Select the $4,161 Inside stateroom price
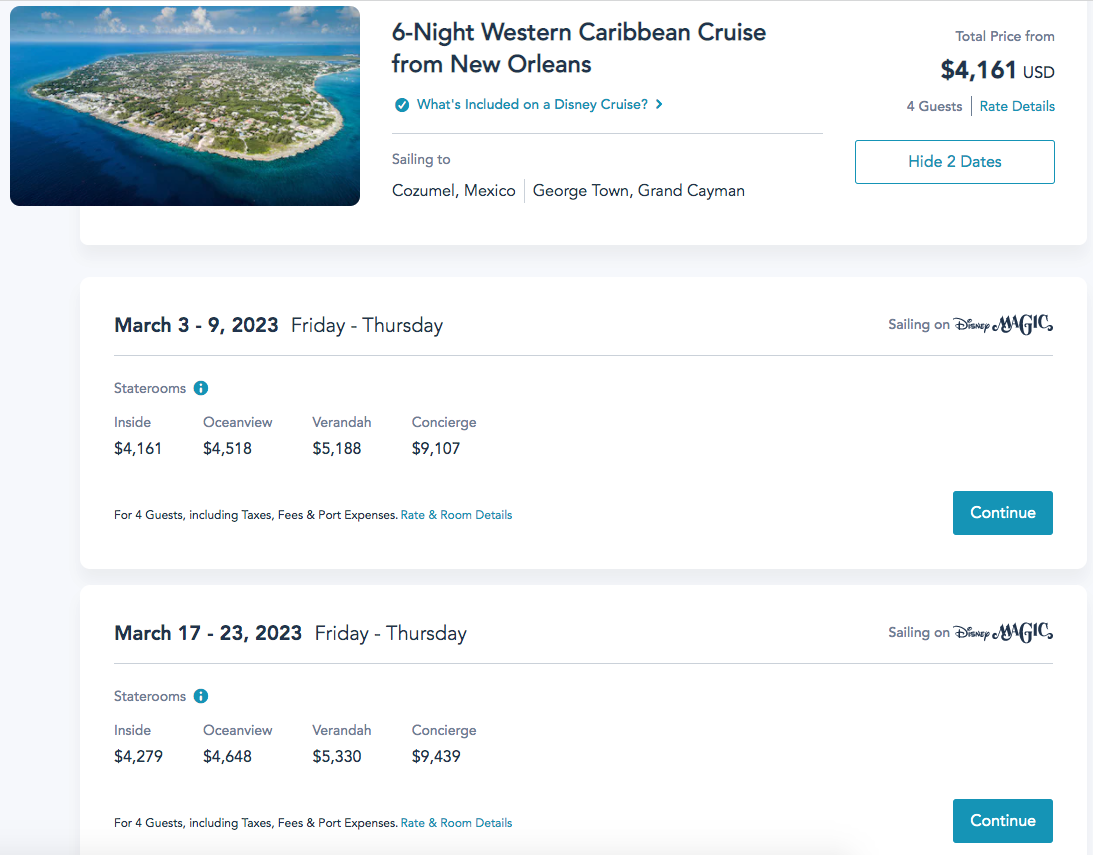This screenshot has height=855, width=1093. (x=138, y=448)
